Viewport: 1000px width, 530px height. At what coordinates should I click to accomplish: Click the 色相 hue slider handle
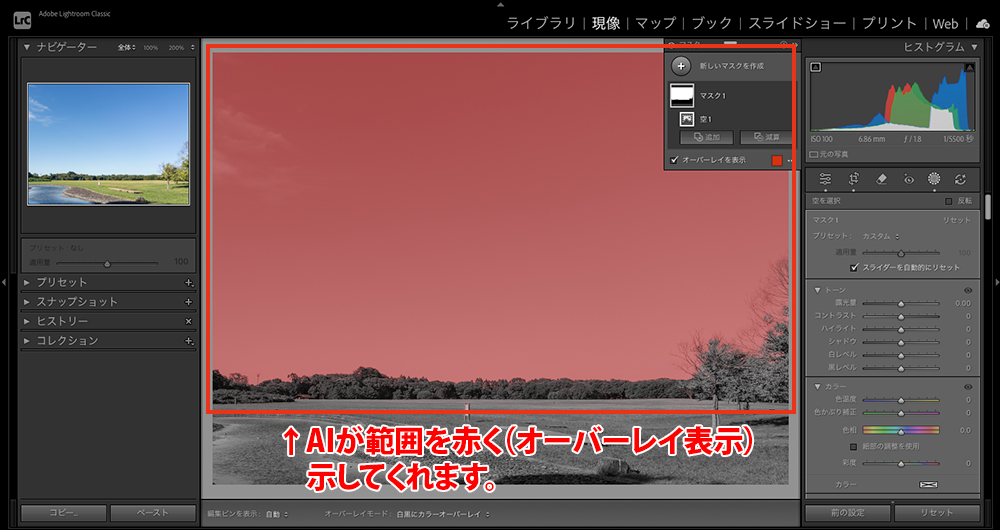pos(901,431)
